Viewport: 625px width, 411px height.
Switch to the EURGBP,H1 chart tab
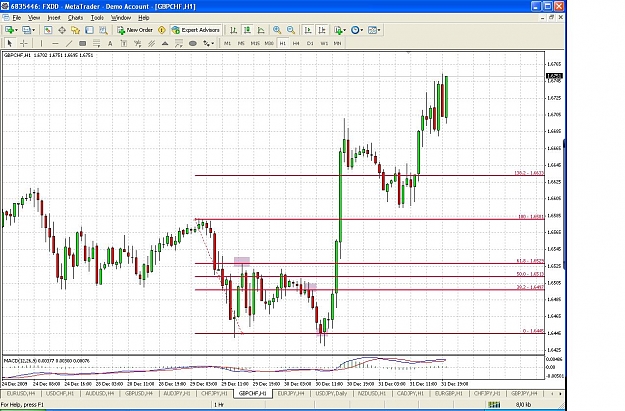tap(448, 393)
